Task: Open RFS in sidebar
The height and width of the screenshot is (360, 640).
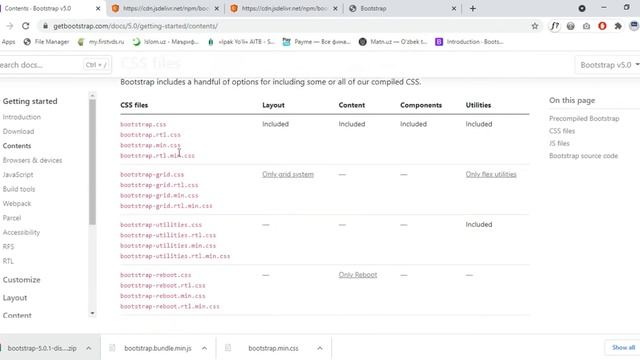Action: point(8,247)
